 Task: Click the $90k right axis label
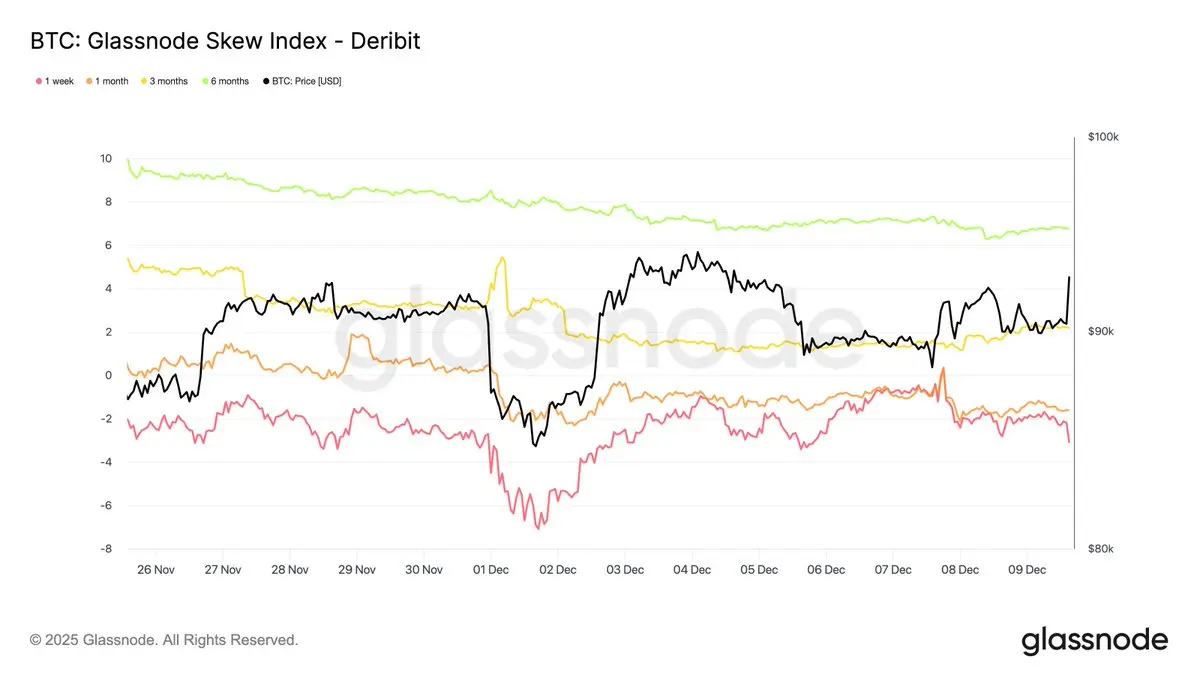pos(1101,331)
